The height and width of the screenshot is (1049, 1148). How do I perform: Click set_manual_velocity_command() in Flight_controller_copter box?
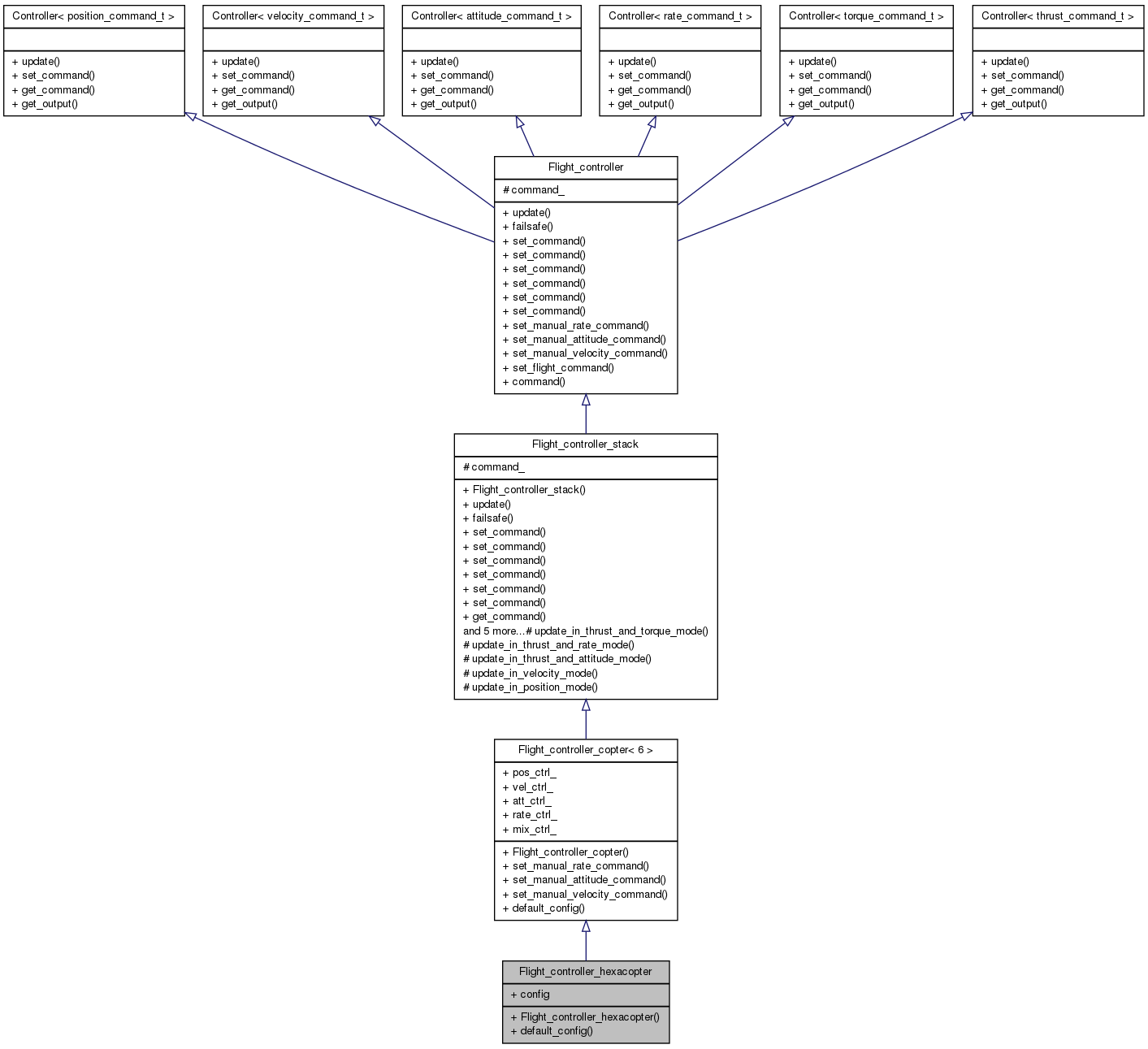(x=585, y=895)
